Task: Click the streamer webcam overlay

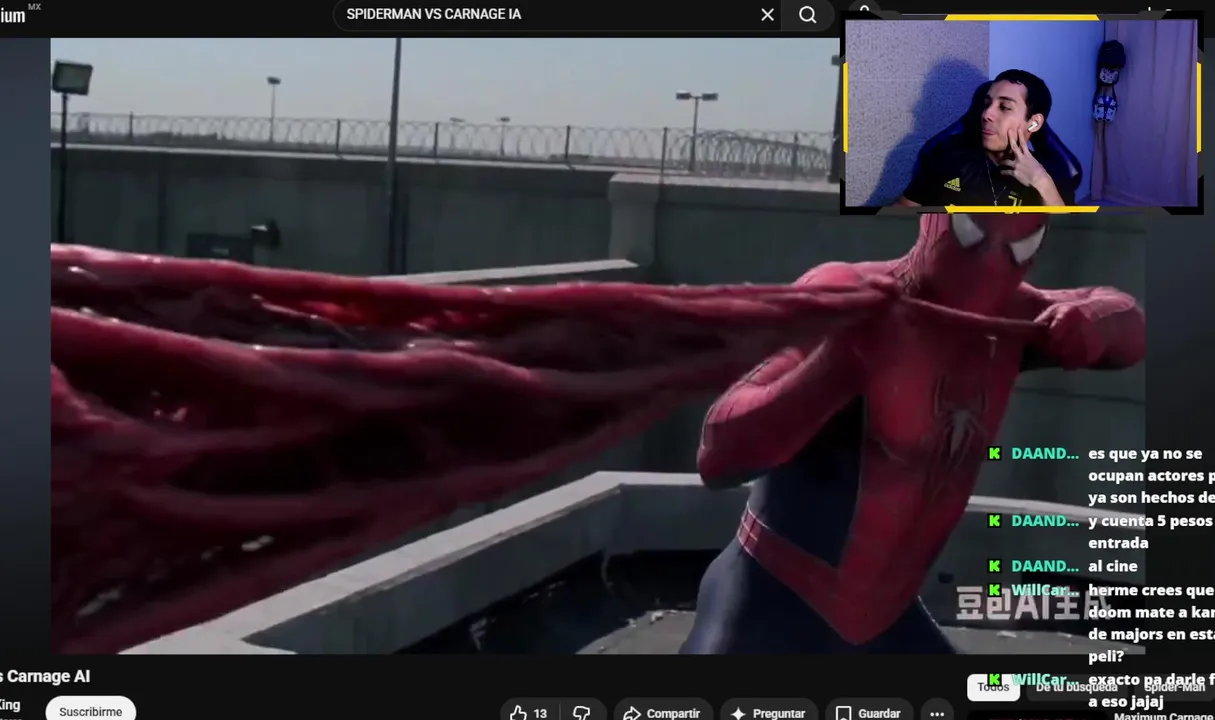Action: click(x=1022, y=113)
